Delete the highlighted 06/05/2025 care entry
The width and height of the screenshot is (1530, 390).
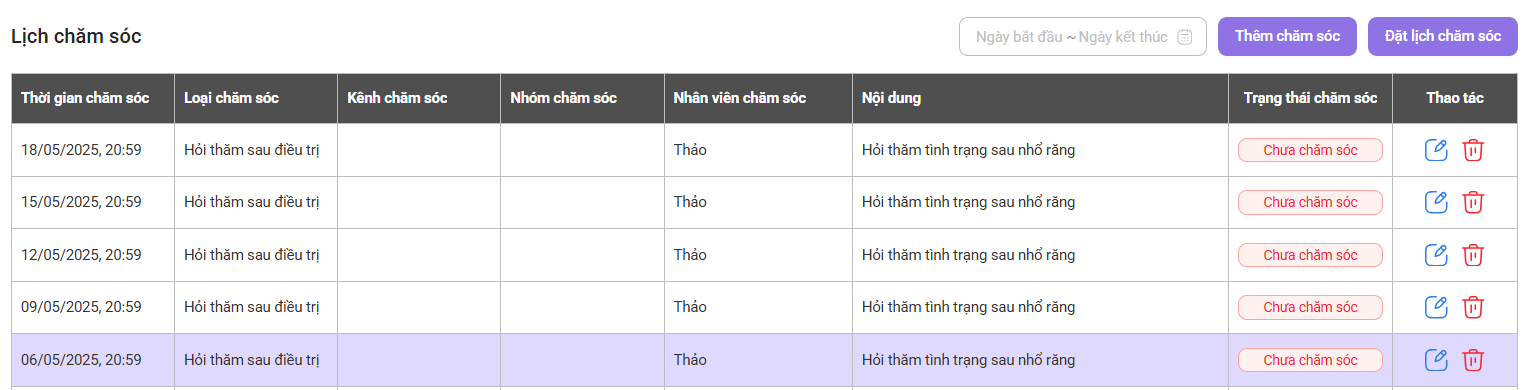coord(1473,359)
